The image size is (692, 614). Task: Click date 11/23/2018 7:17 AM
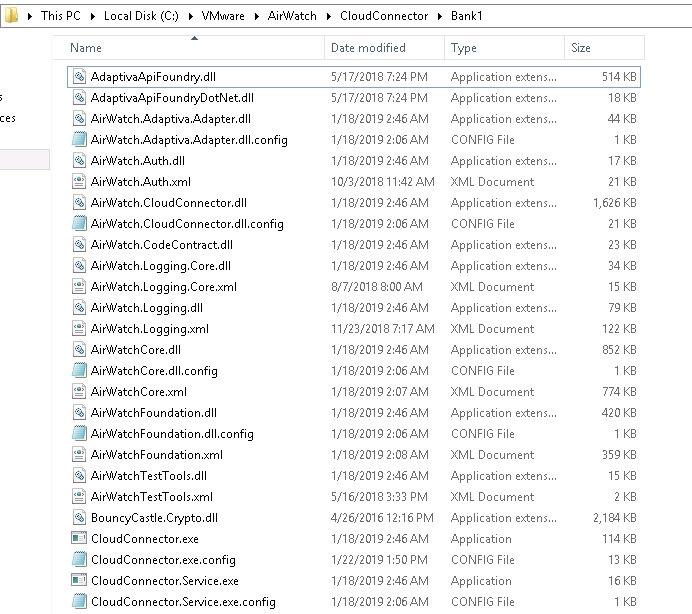383,328
